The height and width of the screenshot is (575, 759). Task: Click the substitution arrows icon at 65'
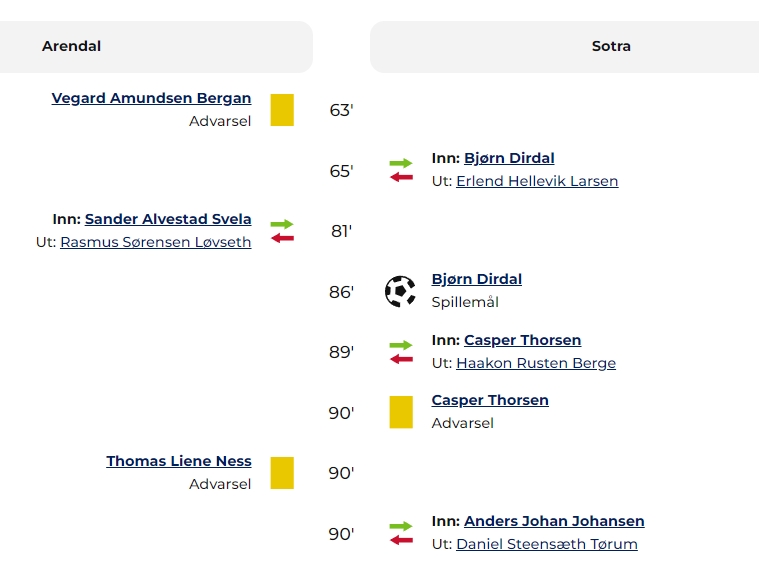pos(401,170)
